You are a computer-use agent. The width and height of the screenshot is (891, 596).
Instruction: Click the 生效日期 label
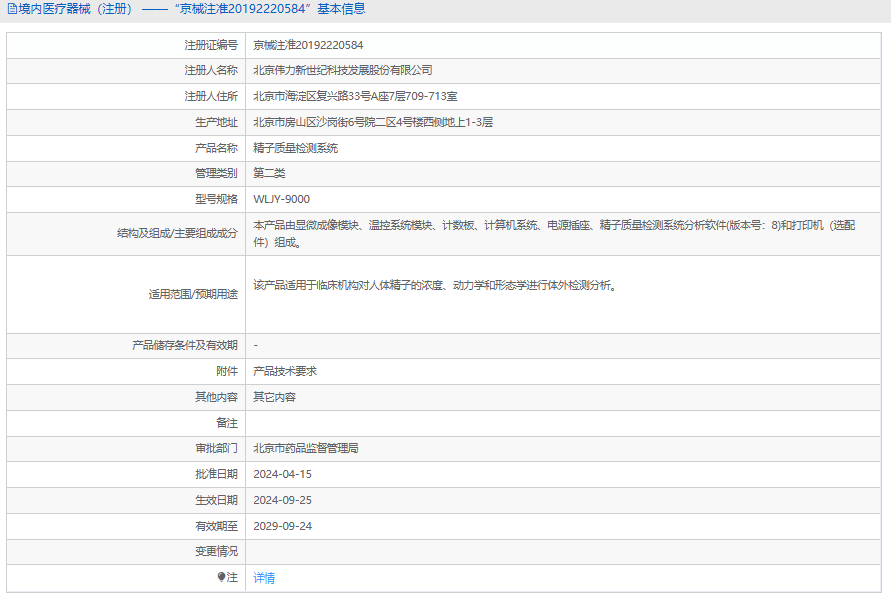216,501
